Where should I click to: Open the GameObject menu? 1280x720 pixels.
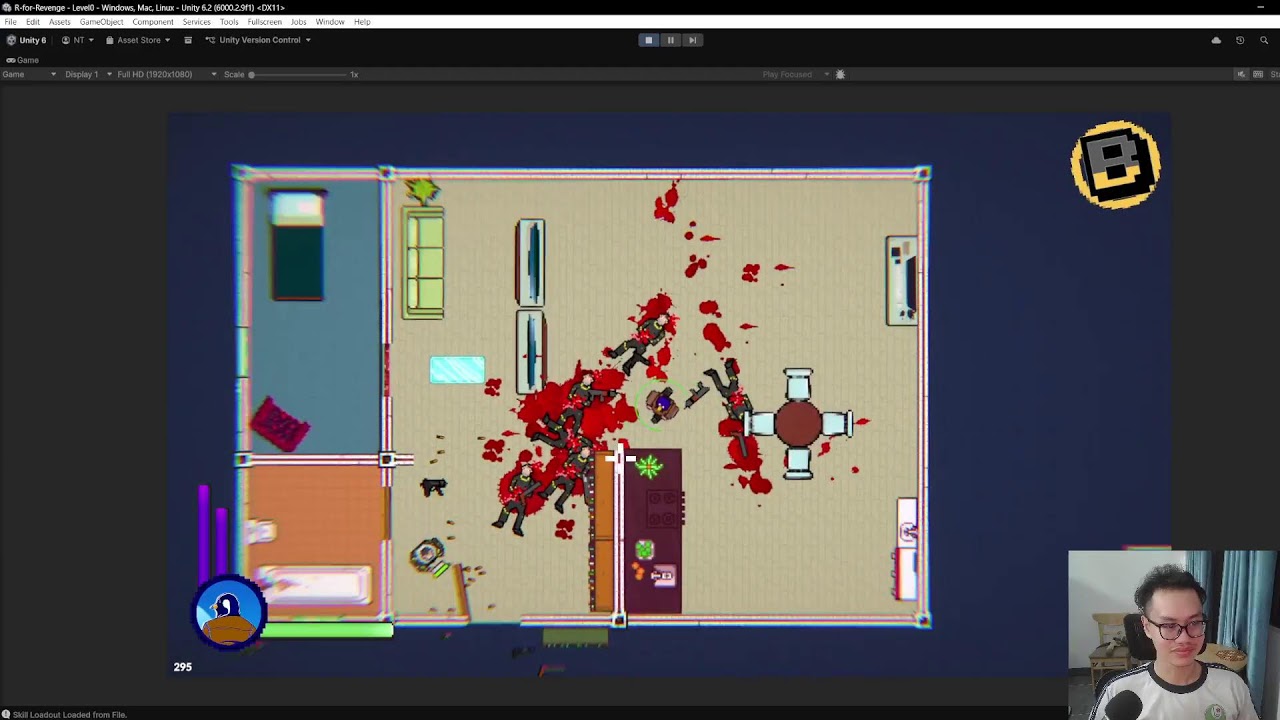(101, 22)
